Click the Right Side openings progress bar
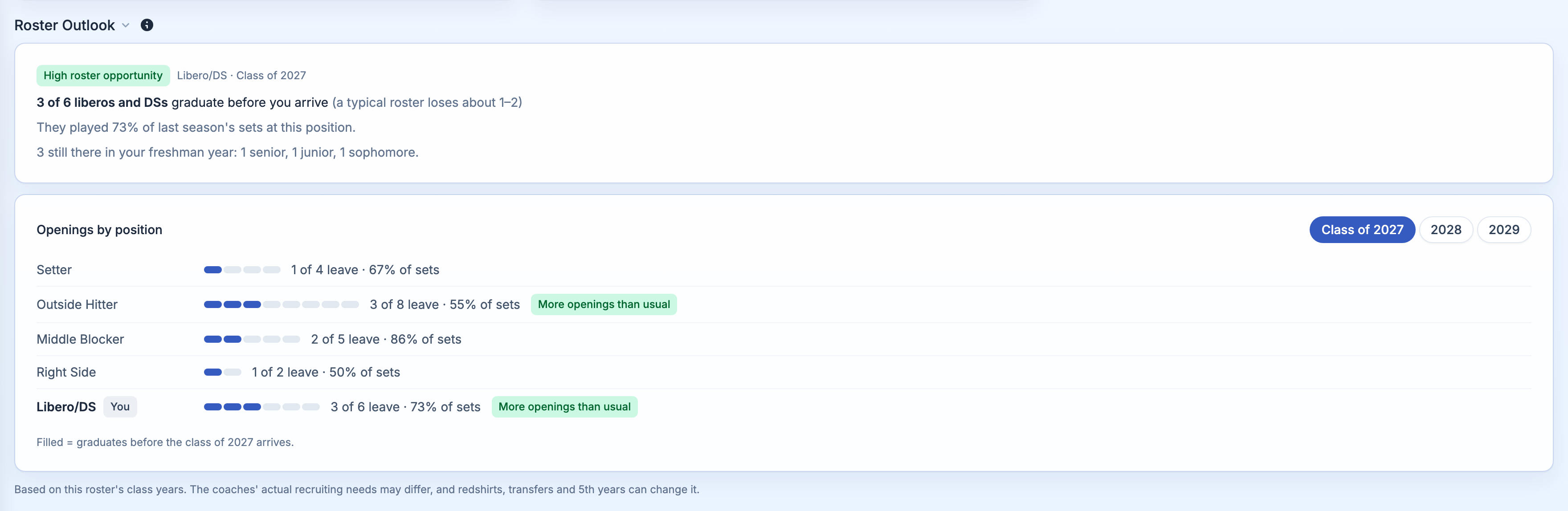The height and width of the screenshot is (511, 1568). click(223, 372)
